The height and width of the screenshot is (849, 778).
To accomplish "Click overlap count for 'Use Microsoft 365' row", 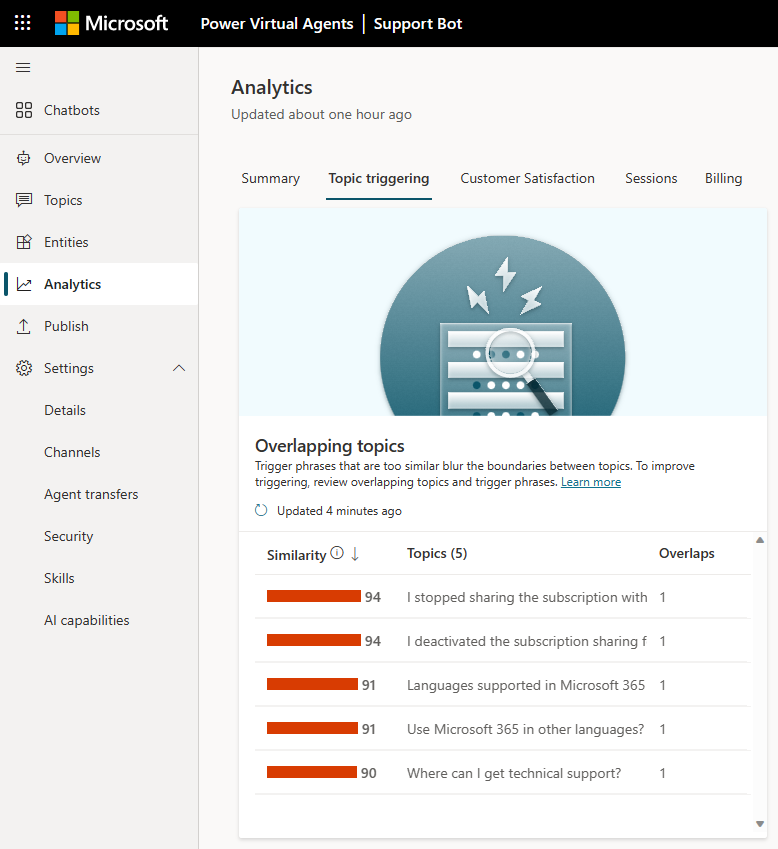I will tap(663, 729).
